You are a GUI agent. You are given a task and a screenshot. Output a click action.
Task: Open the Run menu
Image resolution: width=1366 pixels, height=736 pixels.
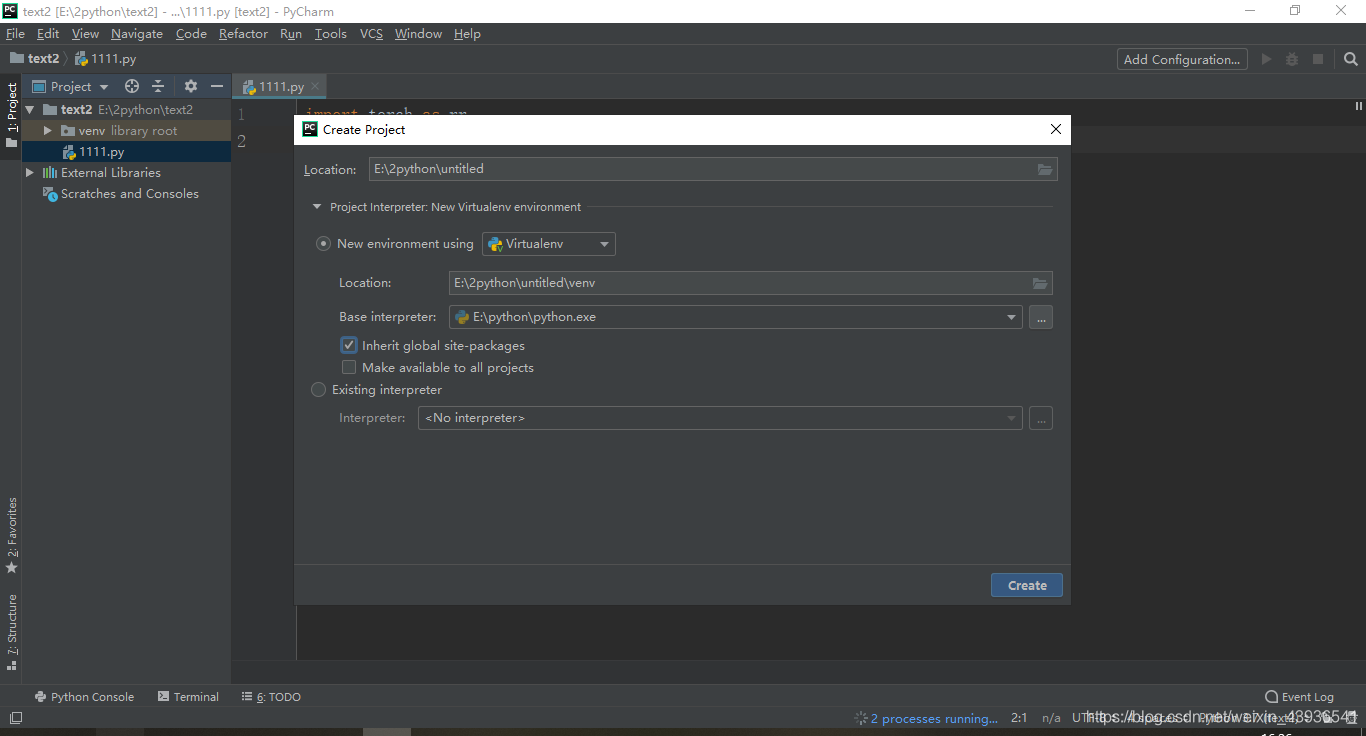click(291, 34)
